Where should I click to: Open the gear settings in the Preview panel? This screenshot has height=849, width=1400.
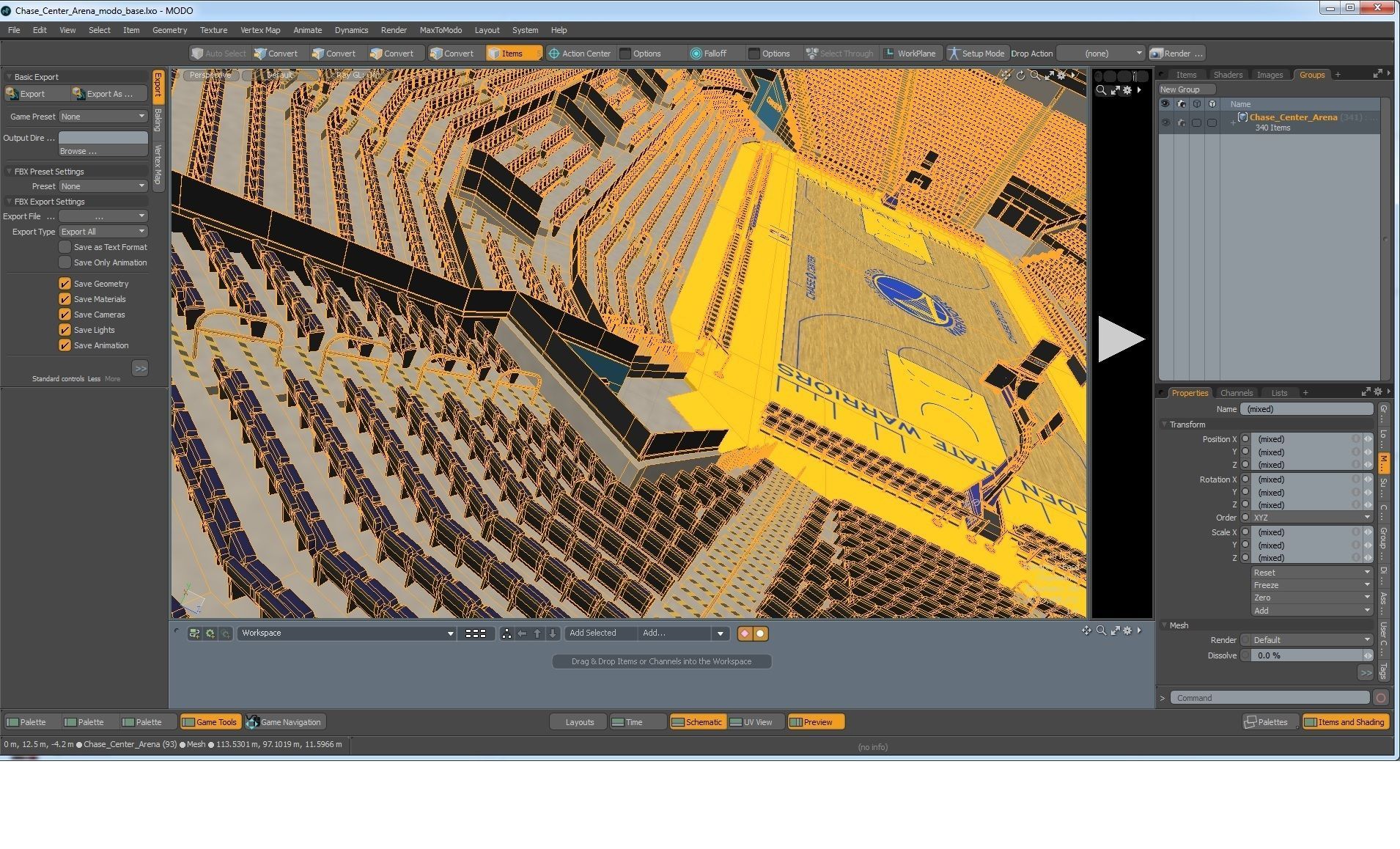[1127, 90]
